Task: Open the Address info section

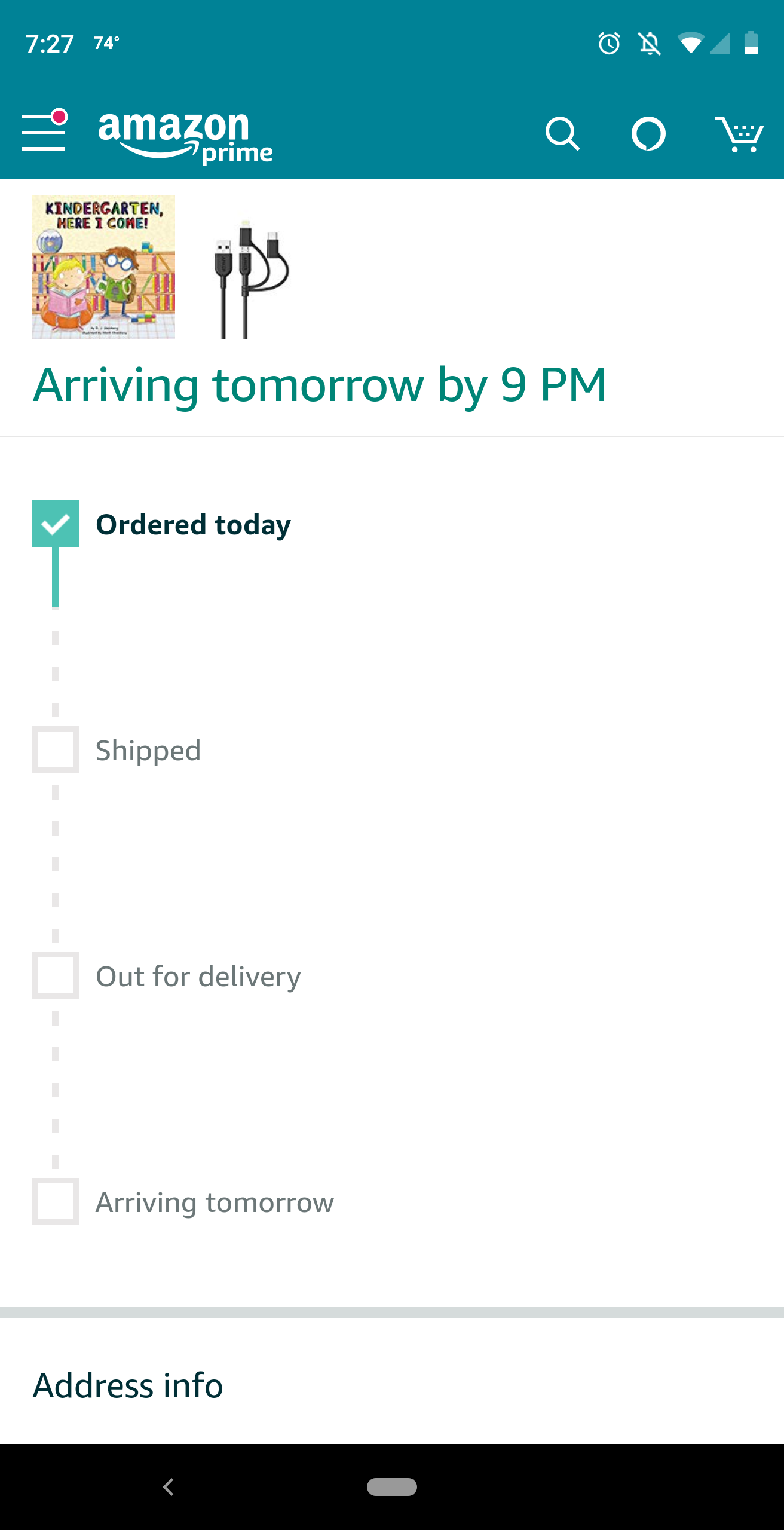Action: click(128, 1385)
